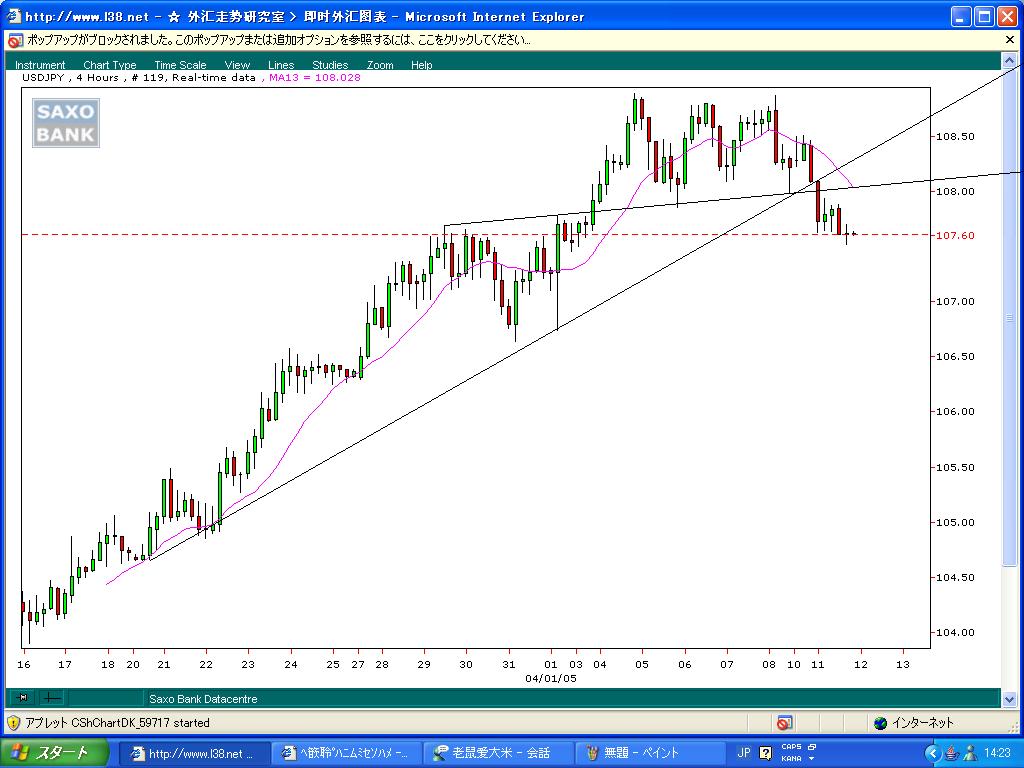Open the Instrument menu
The width and height of the screenshot is (1024, 768).
[x=40, y=64]
